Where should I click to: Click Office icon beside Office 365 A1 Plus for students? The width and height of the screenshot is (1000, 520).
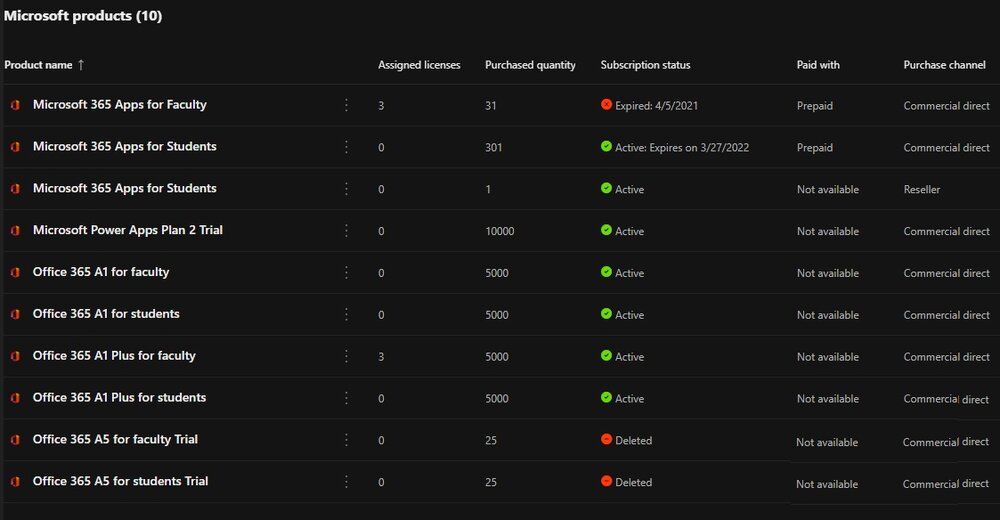[x=15, y=398]
